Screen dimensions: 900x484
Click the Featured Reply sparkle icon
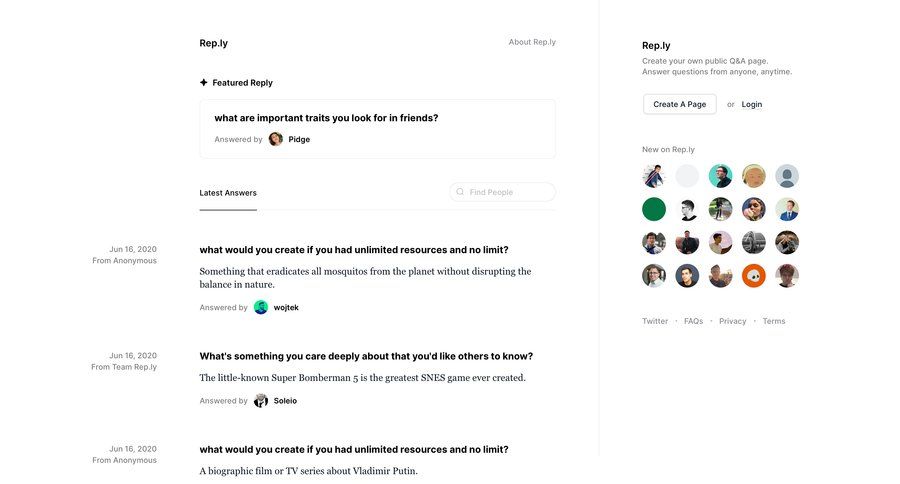(204, 83)
